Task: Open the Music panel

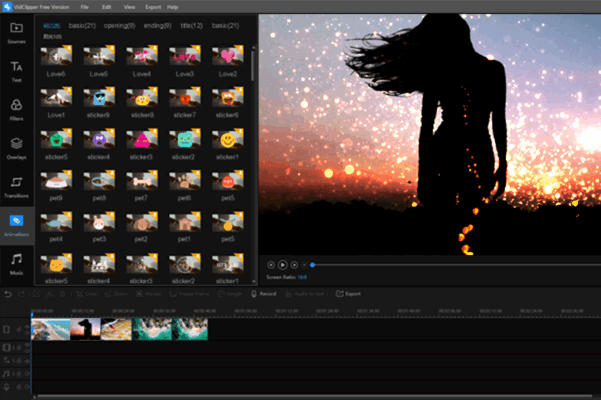Action: (x=16, y=264)
